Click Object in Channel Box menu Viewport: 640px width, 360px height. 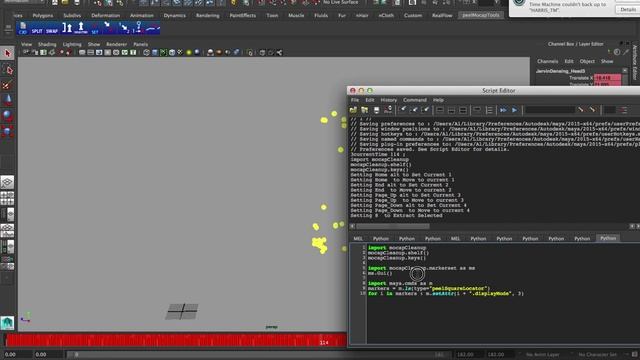(587, 61)
